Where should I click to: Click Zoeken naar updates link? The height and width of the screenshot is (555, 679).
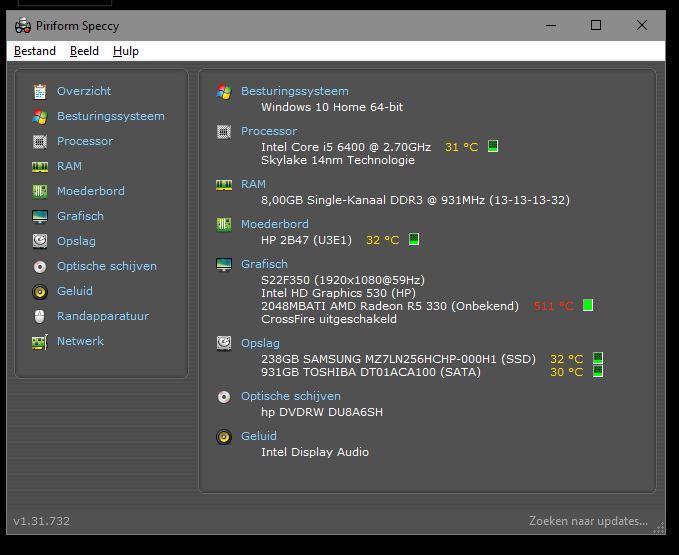(x=588, y=521)
